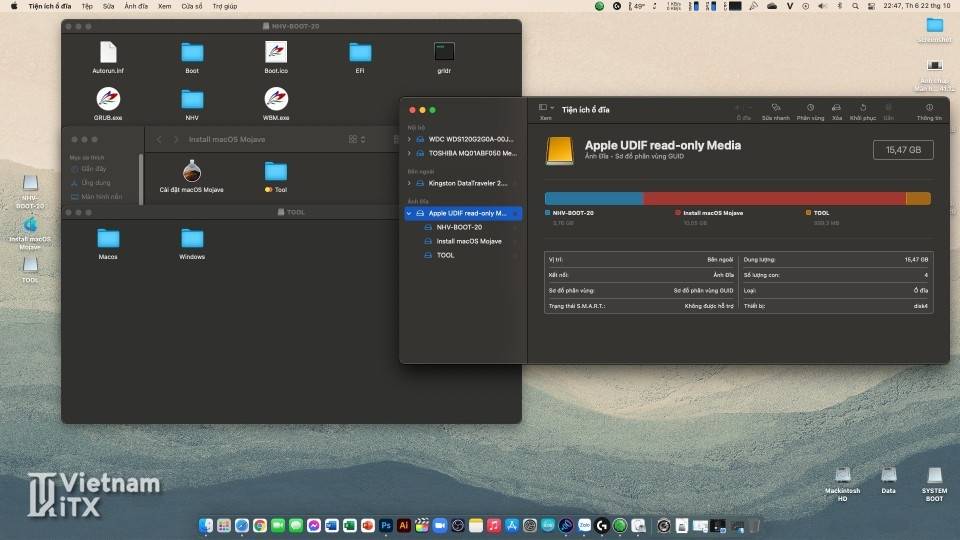This screenshot has width=960, height=540.
Task: Open the Cài đặt macOS Mojave installer icon
Action: [x=192, y=172]
